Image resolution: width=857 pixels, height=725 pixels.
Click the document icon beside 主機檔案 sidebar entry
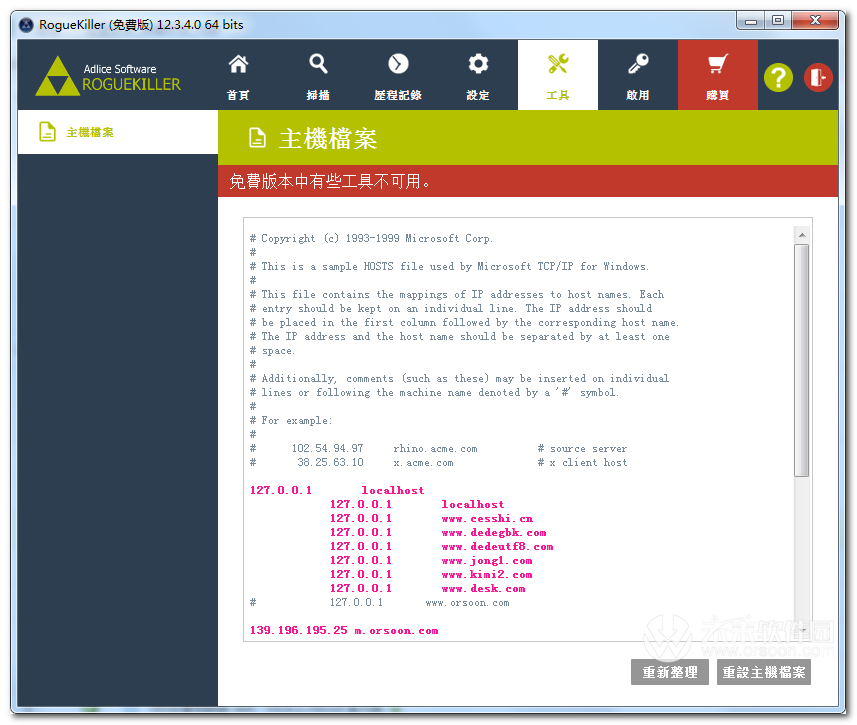[47, 131]
